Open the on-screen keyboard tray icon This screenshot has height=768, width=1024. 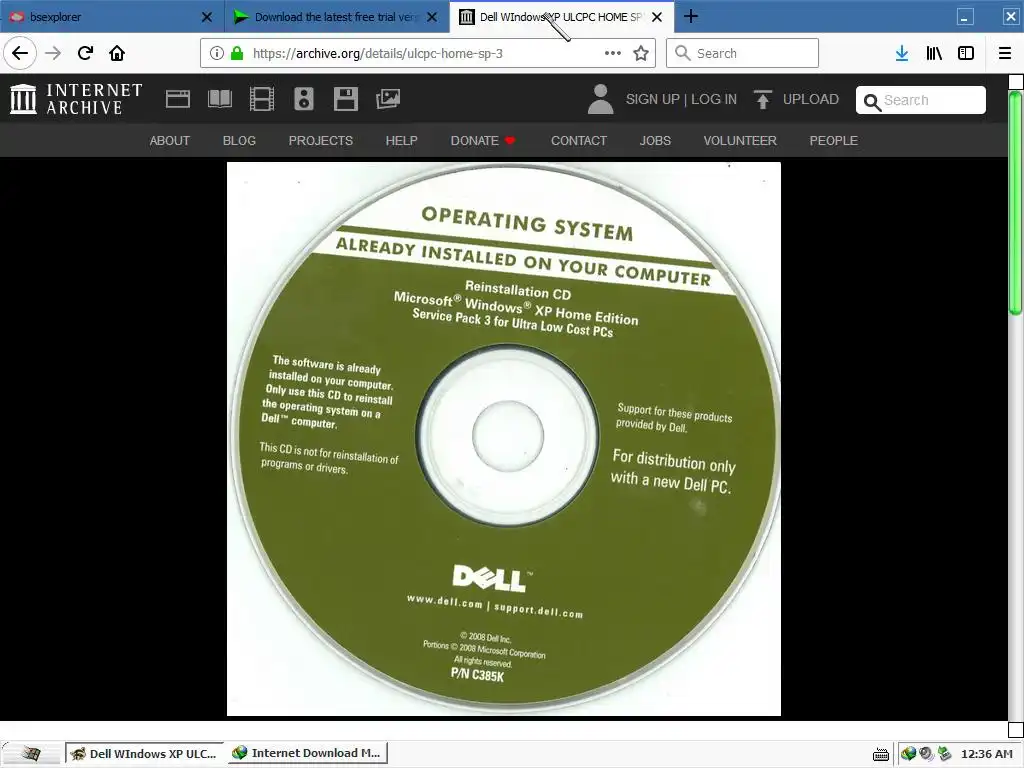coord(881,754)
